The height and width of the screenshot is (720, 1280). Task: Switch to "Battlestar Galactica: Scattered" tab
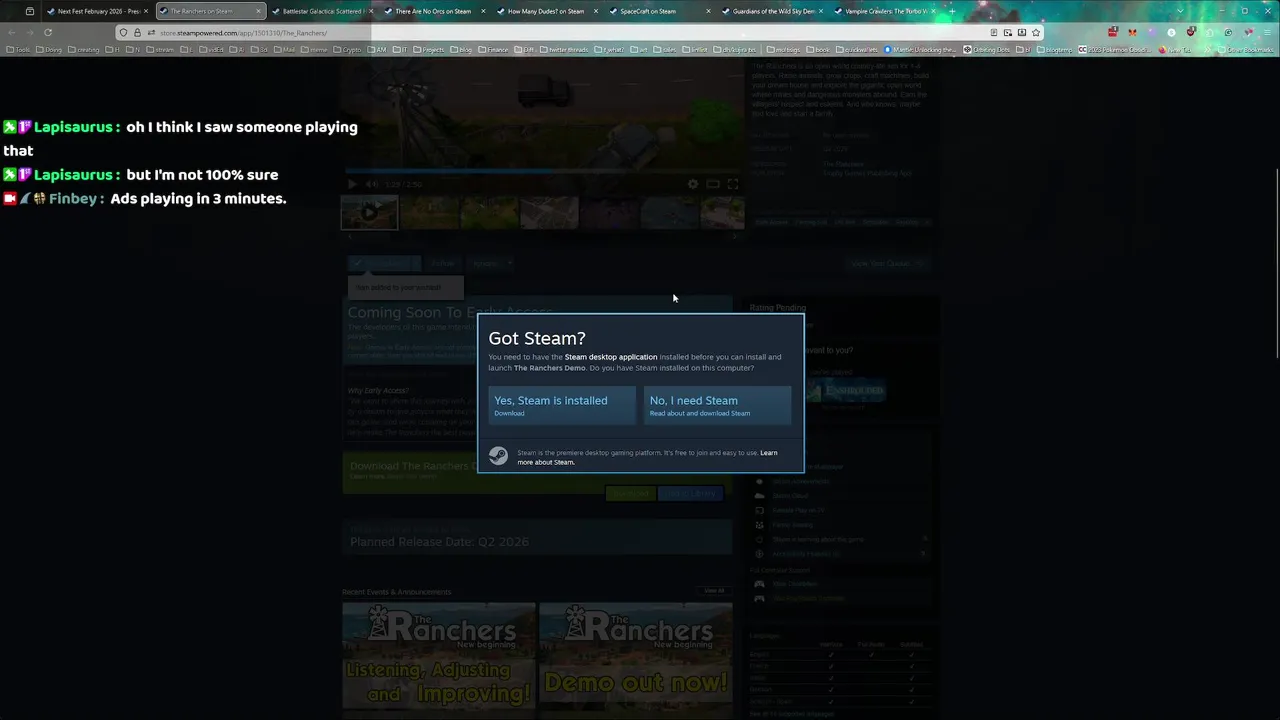click(322, 11)
